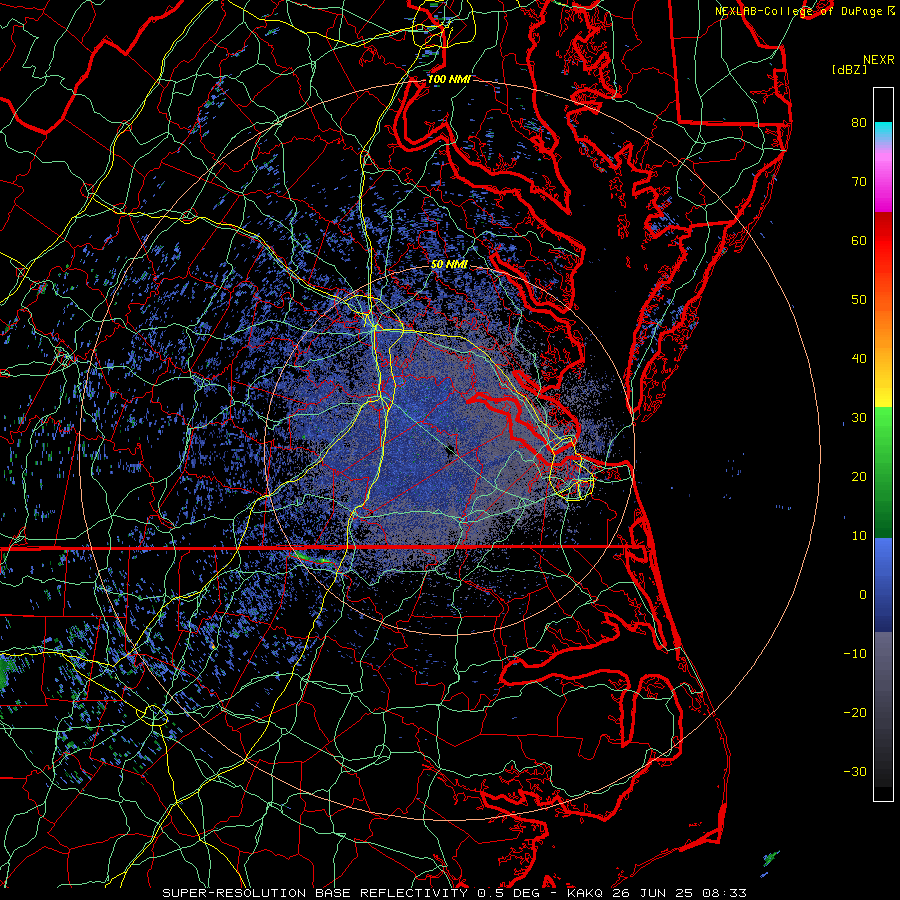Click the 50 NMI range ring label

[x=449, y=265]
